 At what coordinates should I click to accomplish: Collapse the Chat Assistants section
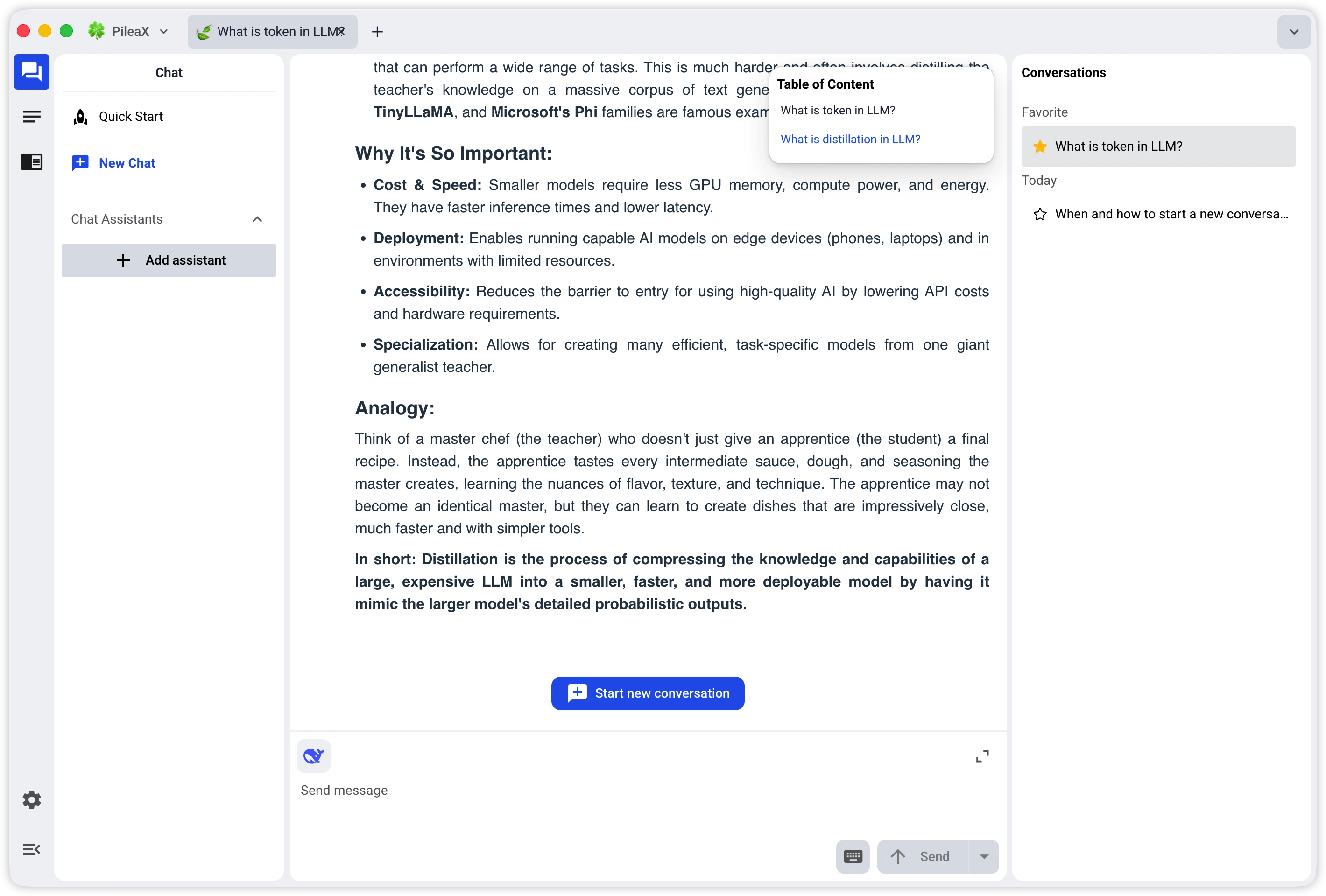pos(257,220)
